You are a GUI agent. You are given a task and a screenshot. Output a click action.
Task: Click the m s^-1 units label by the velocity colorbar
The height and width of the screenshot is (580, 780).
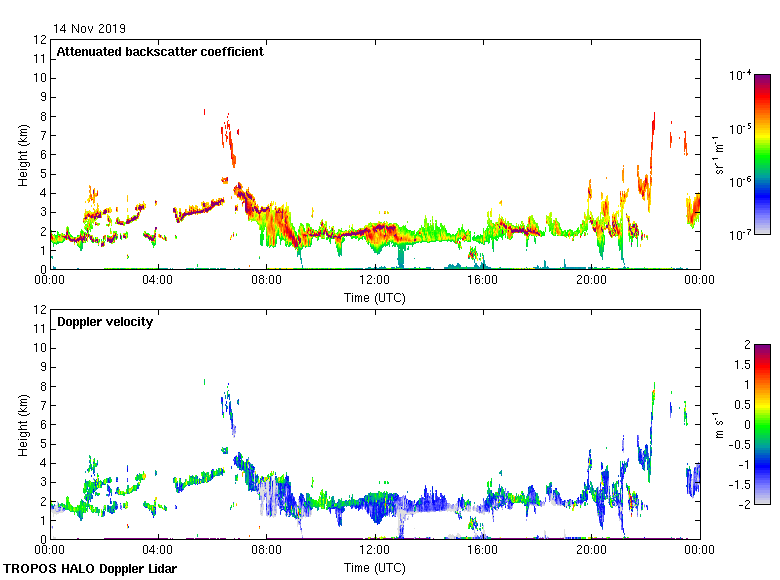point(717,424)
